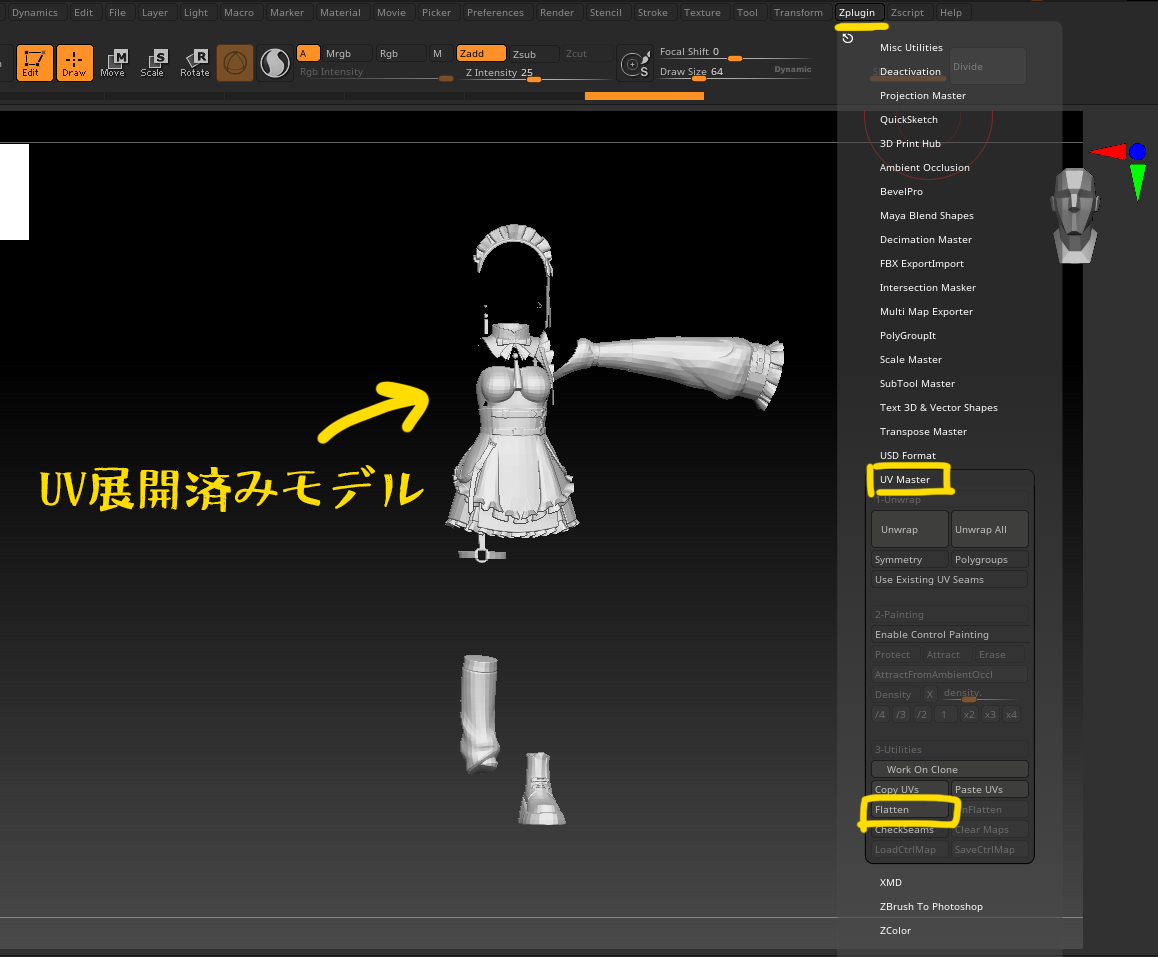Click the sculptris sphere icon beside Gizmo
Viewport: 1158px width, 957px height.
(x=274, y=64)
